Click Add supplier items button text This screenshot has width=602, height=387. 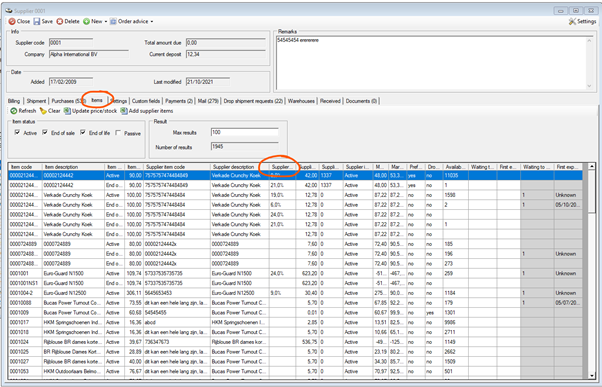point(151,111)
